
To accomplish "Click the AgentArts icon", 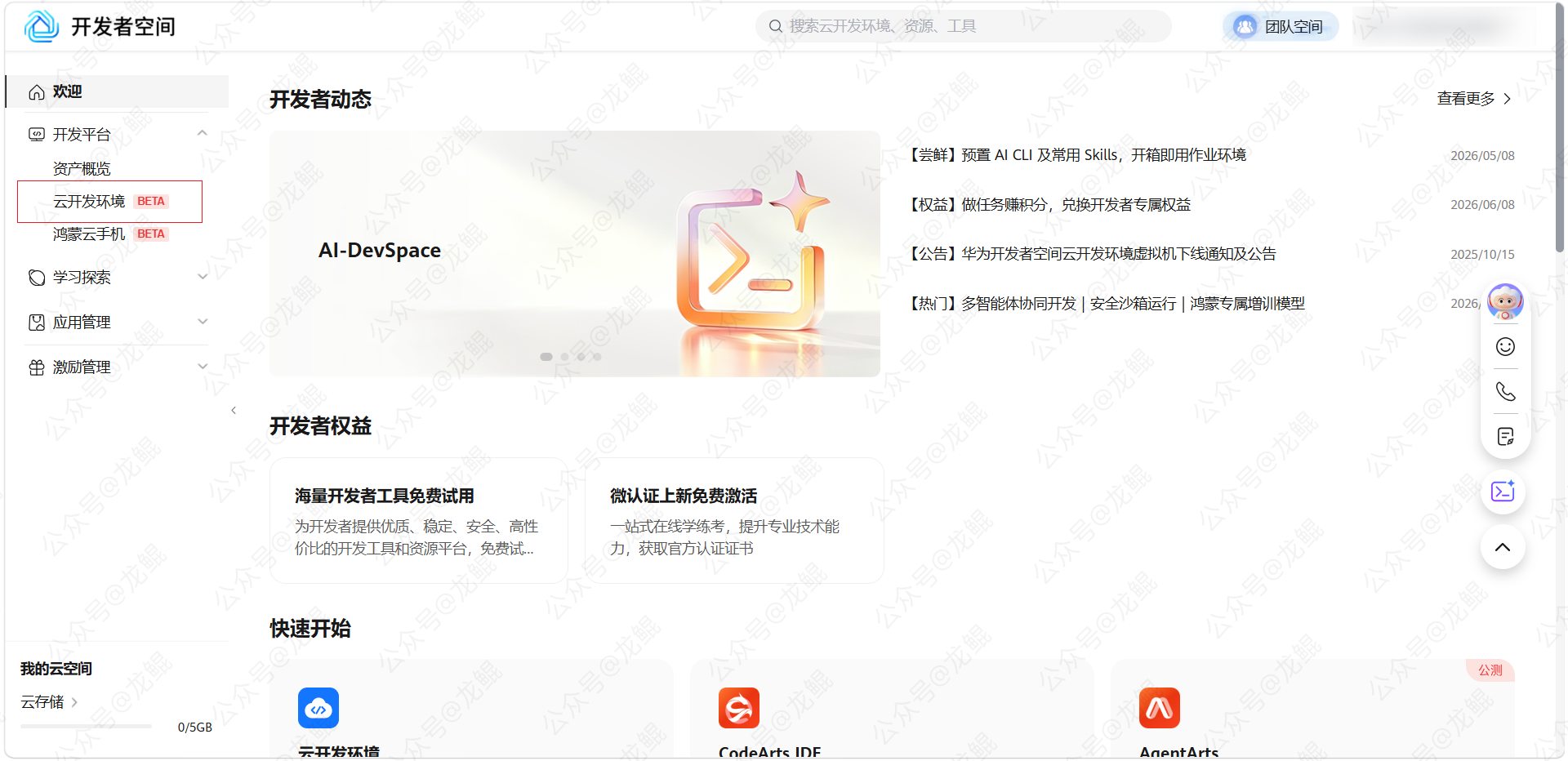I will tap(1160, 708).
